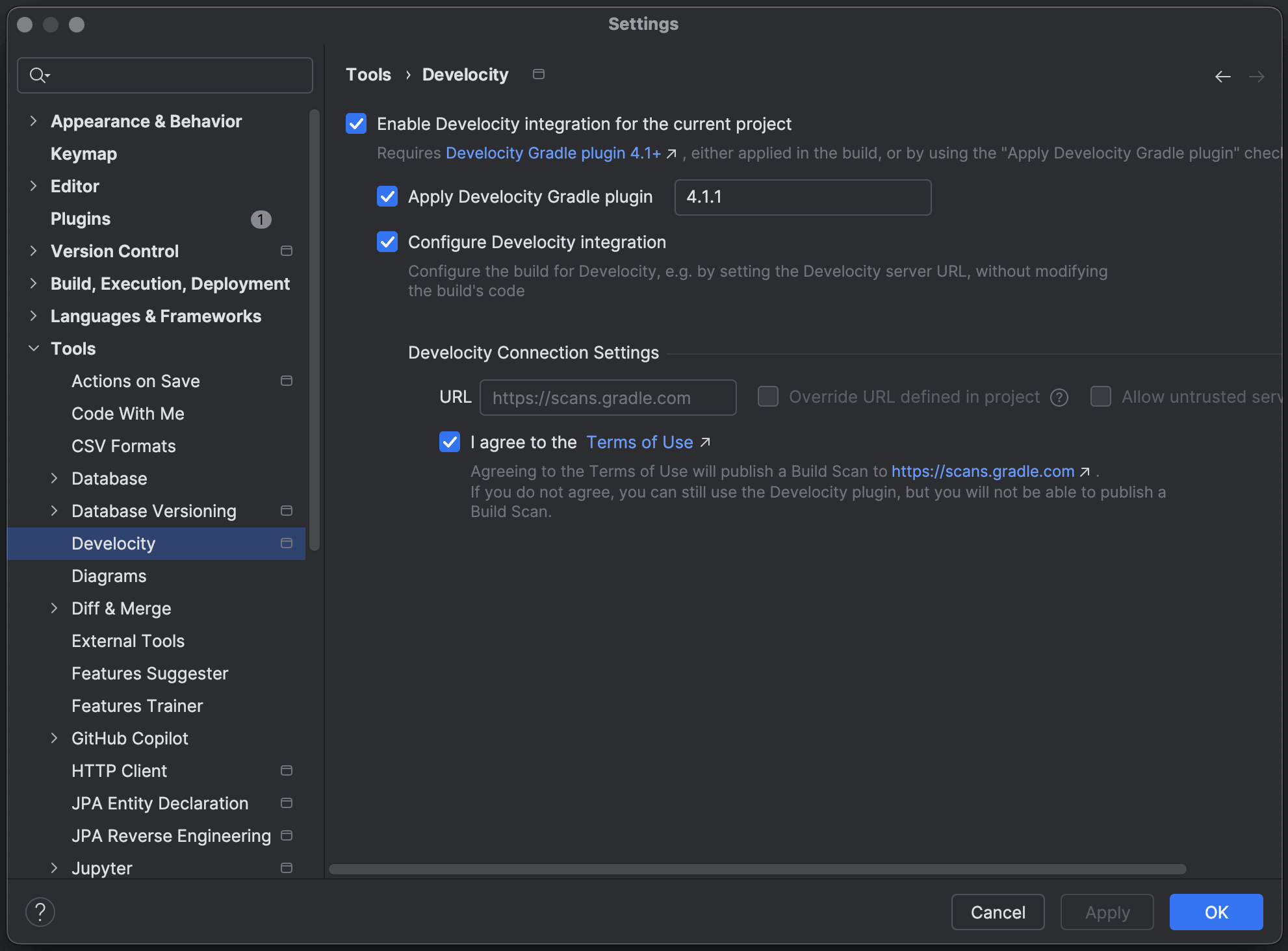Open the external link arrow beside Terms of Use
The height and width of the screenshot is (951, 1288).
click(x=706, y=442)
